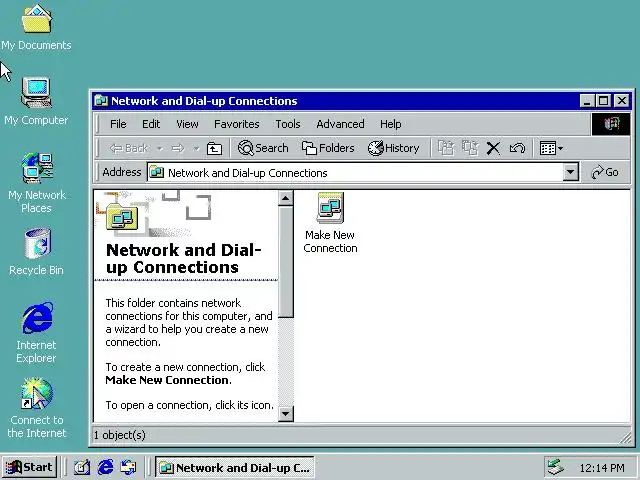Open the Favorites menu

(237, 124)
